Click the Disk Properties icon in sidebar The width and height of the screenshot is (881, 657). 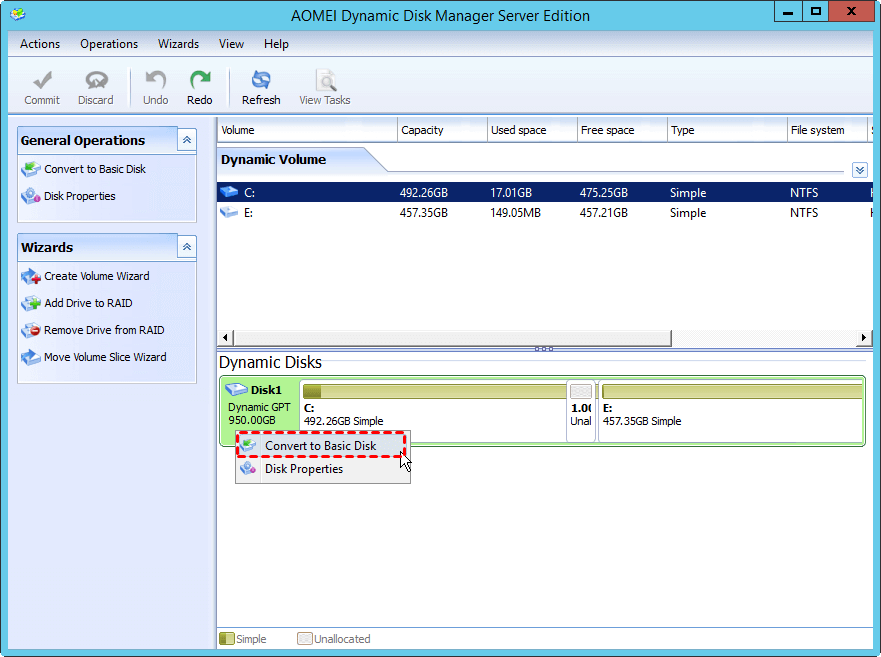pos(31,196)
